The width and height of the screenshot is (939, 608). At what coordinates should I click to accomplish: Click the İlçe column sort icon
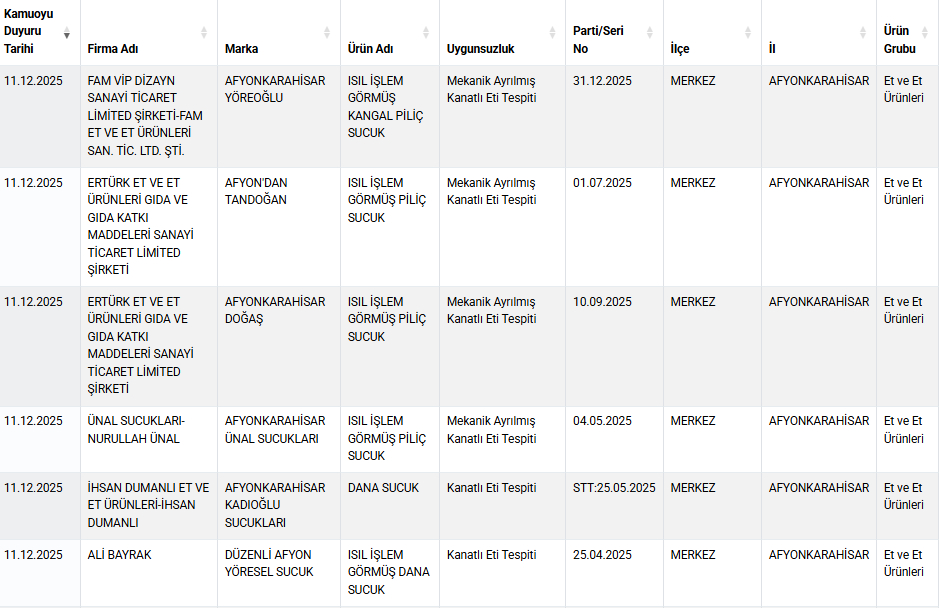point(748,33)
